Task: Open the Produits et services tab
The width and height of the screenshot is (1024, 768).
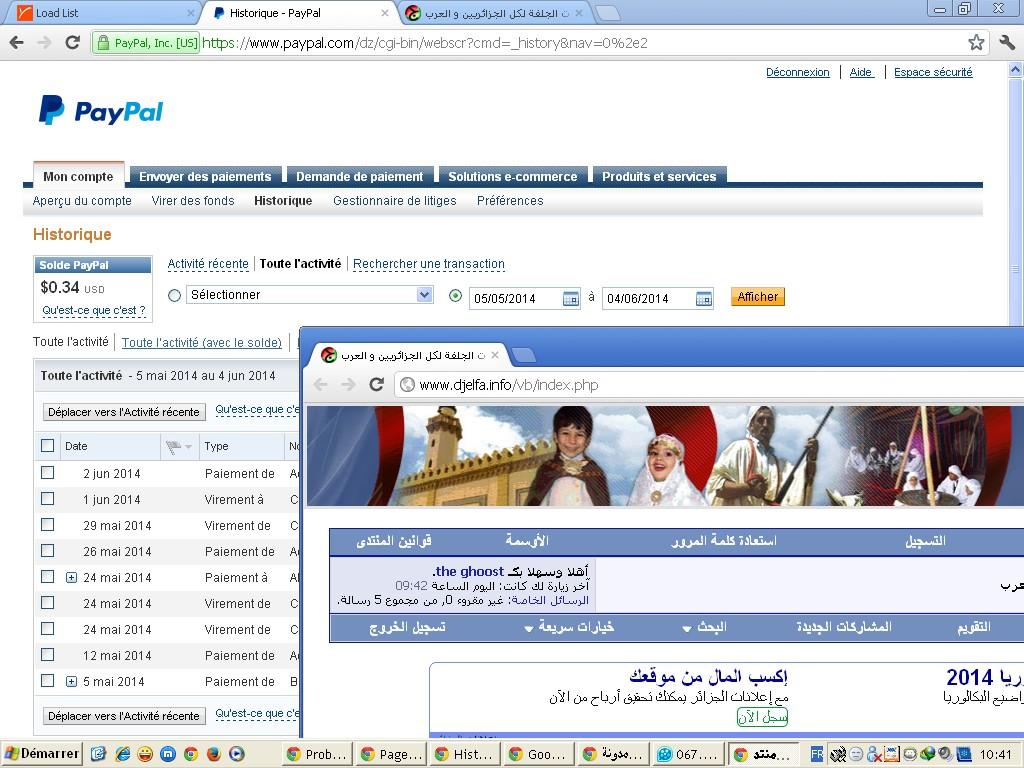Action: [659, 176]
